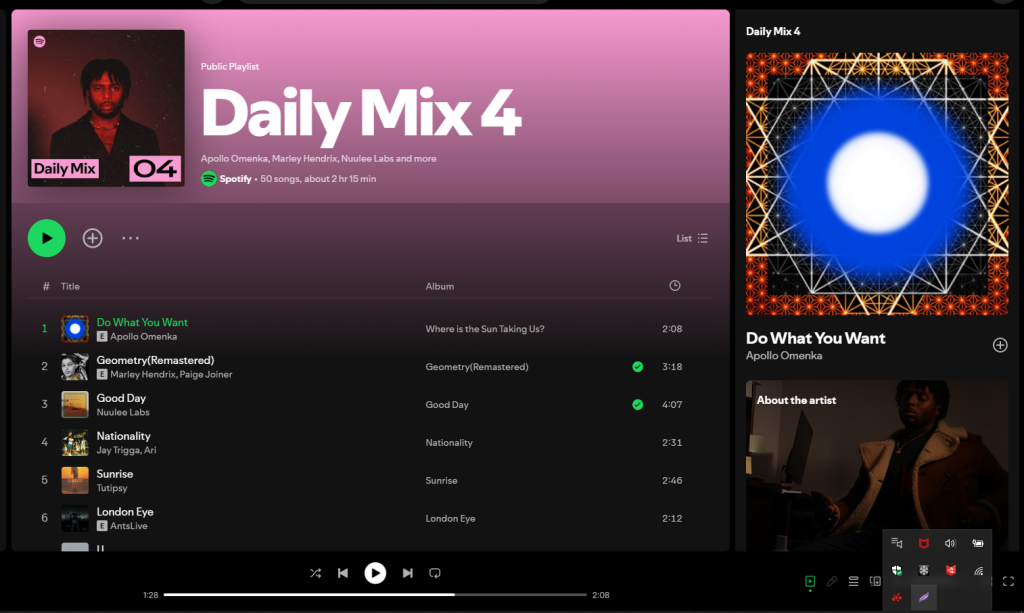The height and width of the screenshot is (613, 1024).
Task: Open Apollo Omenka artist link under track 1
Action: click(143, 337)
